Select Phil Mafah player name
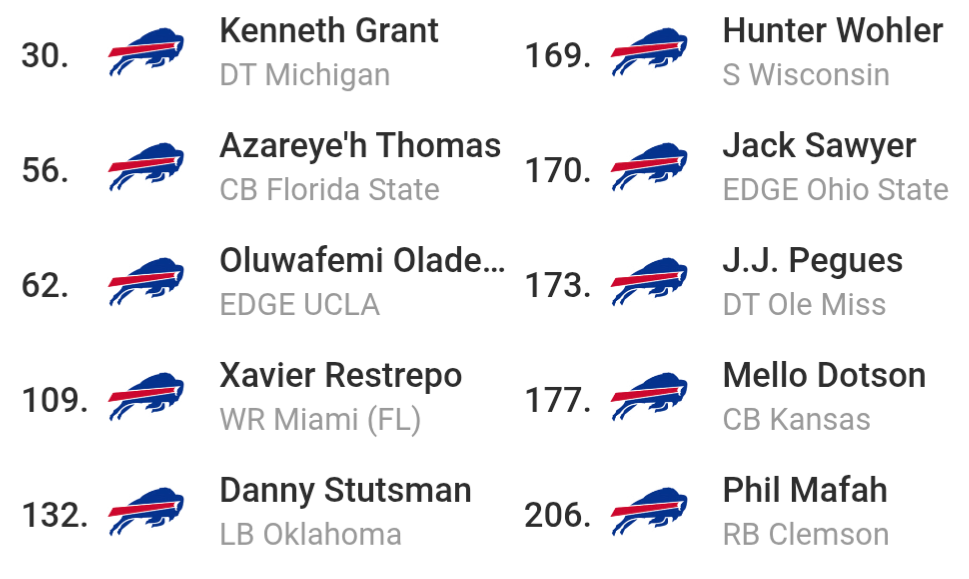This screenshot has width=969, height=579. click(x=805, y=490)
